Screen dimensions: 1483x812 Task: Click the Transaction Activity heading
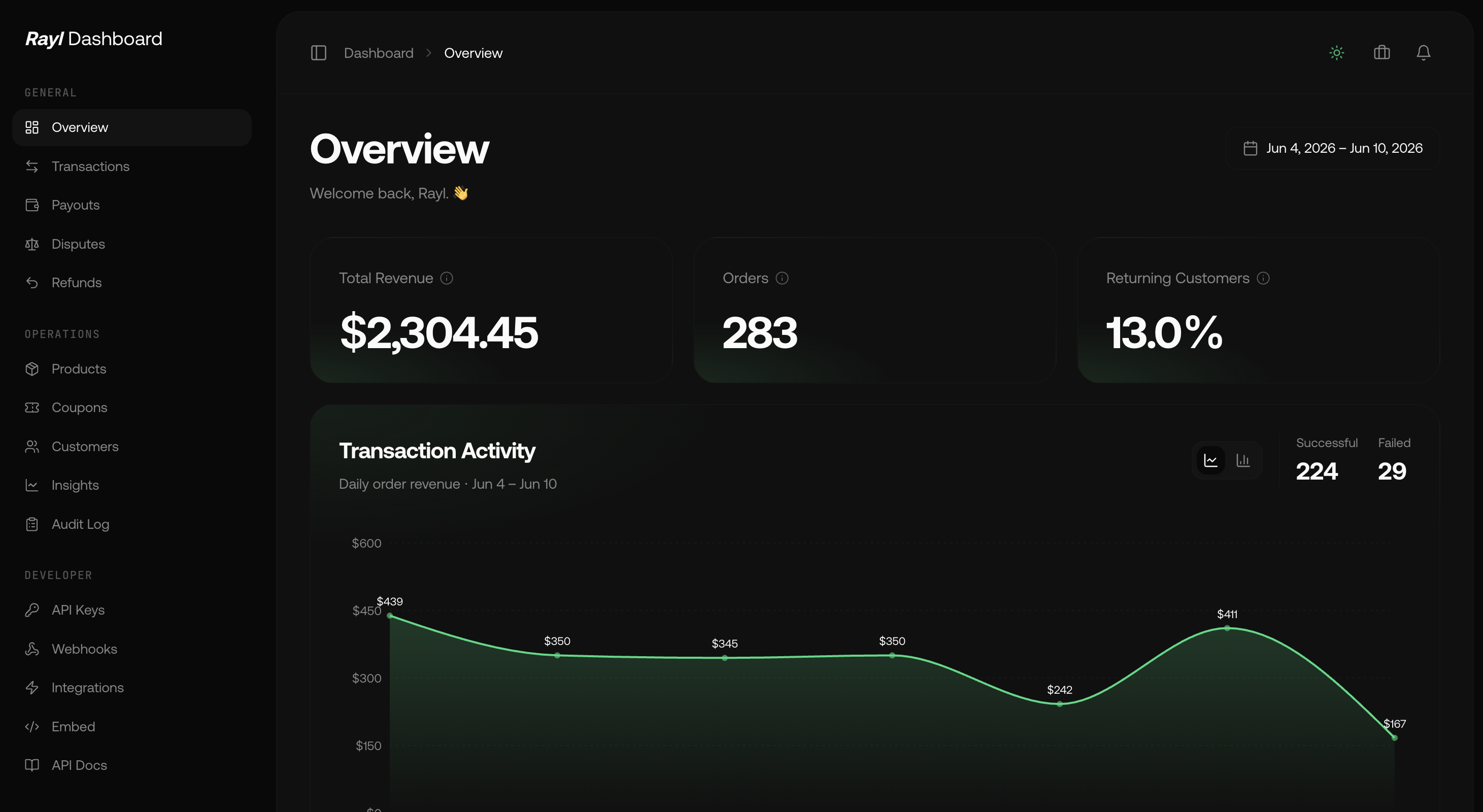437,451
